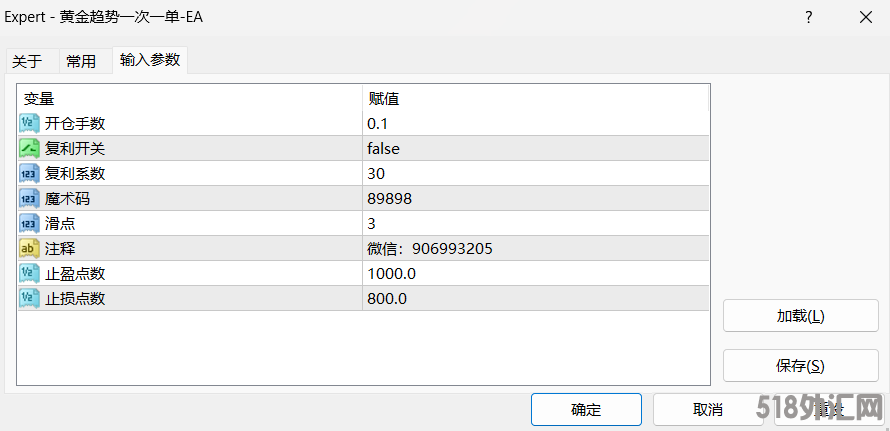Click the icon beside 止盈点数
Viewport: 890px width, 431px height.
(29, 274)
